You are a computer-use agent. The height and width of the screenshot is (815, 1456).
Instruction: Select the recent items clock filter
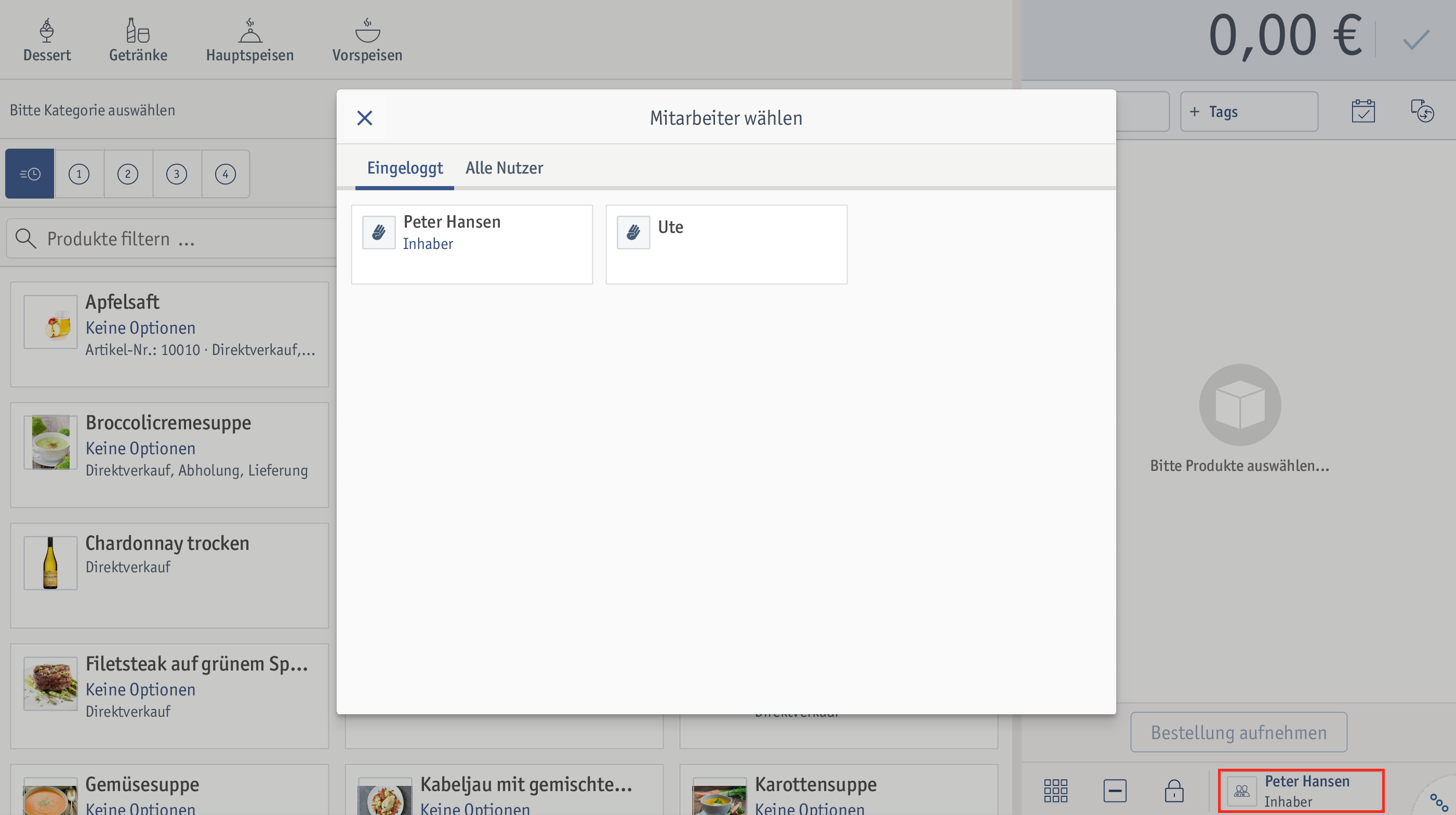point(30,174)
